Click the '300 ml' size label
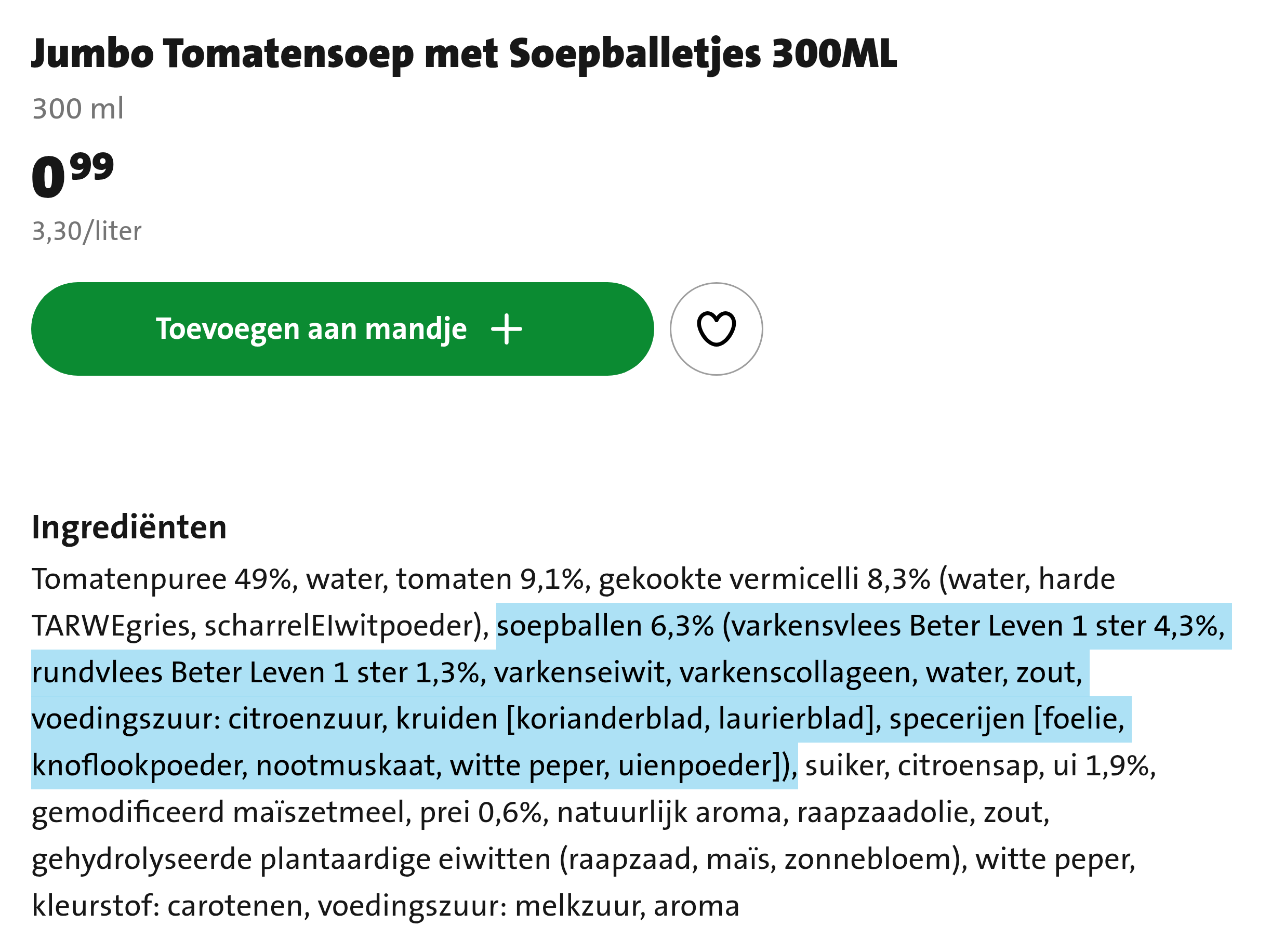The width and height of the screenshot is (1271, 952). [77, 109]
